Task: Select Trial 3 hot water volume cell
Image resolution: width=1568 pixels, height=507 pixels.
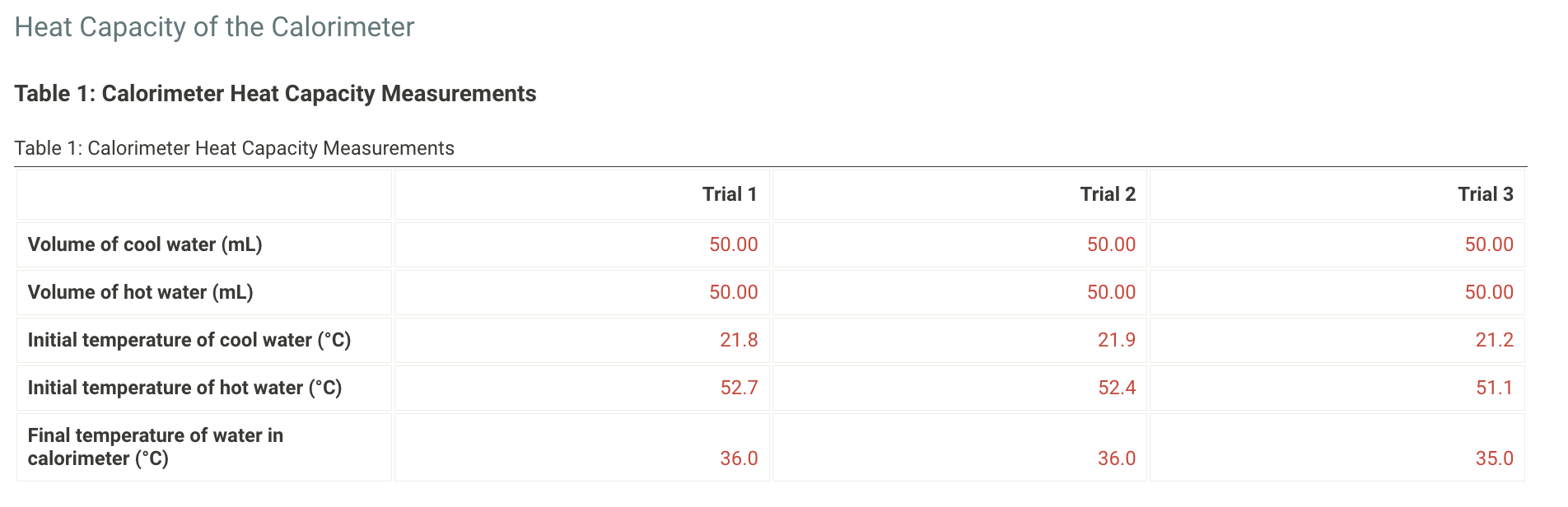Action: pos(1337,292)
